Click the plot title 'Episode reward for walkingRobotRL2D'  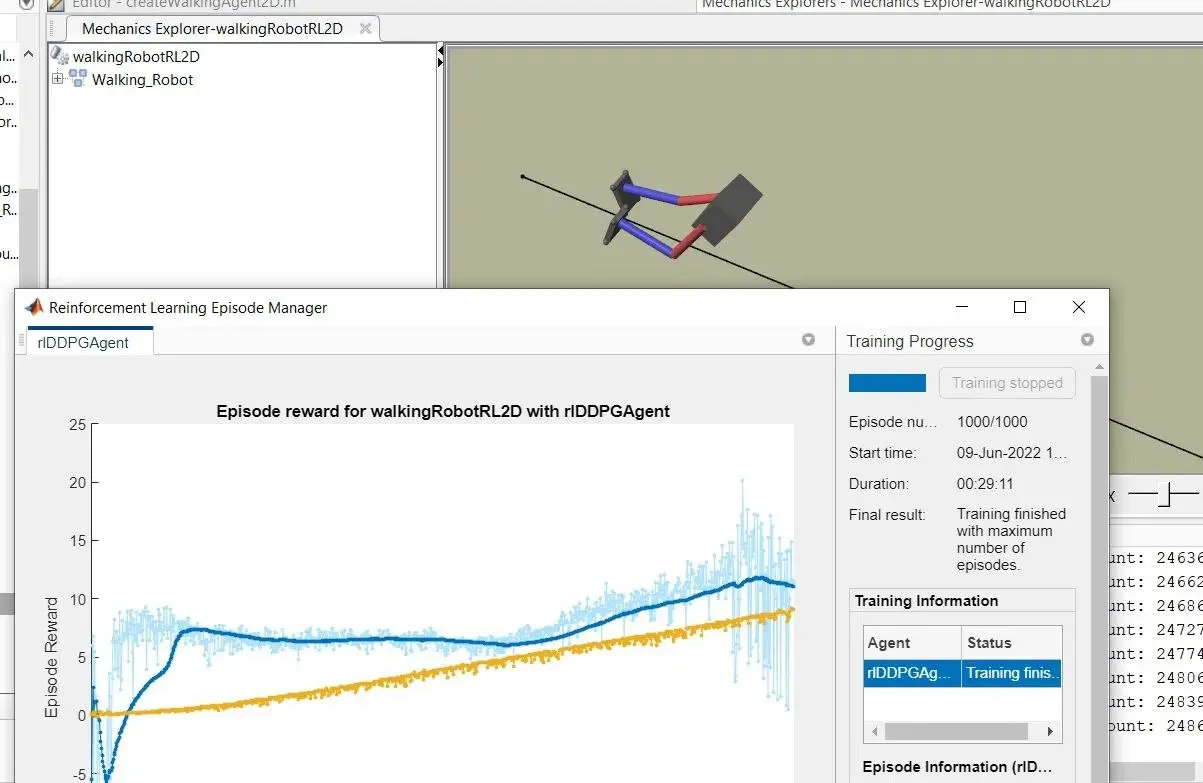point(442,411)
